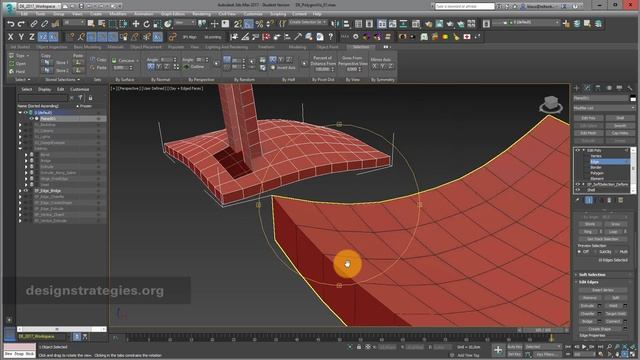
Task: Click Configure Modifier Sets icon
Action: (x=620, y=200)
